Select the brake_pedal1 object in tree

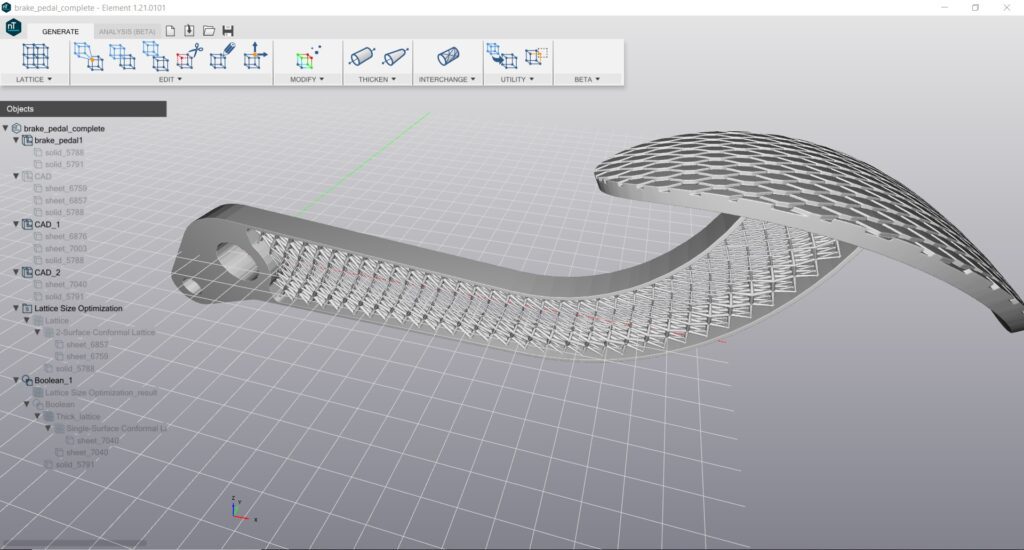(58, 141)
